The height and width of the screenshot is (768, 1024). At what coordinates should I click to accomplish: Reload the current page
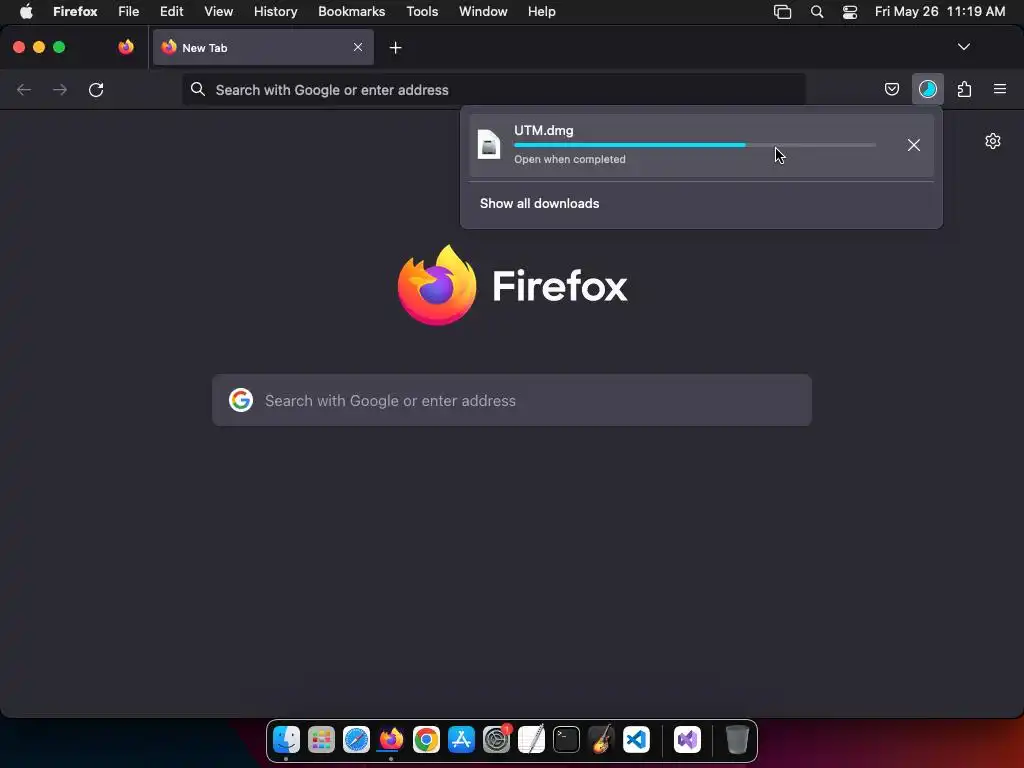[x=96, y=89]
